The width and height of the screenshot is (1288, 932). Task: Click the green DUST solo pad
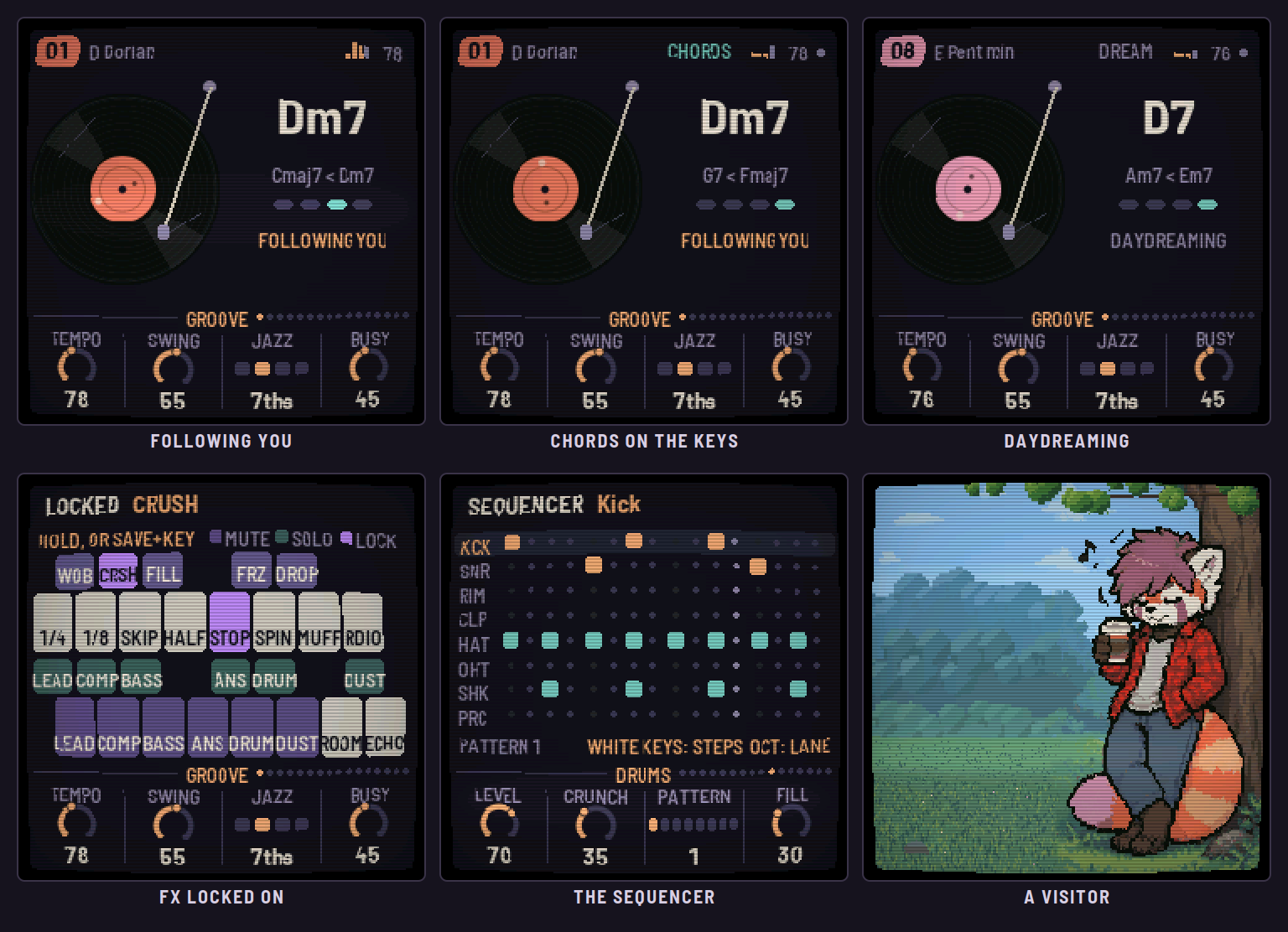point(364,678)
